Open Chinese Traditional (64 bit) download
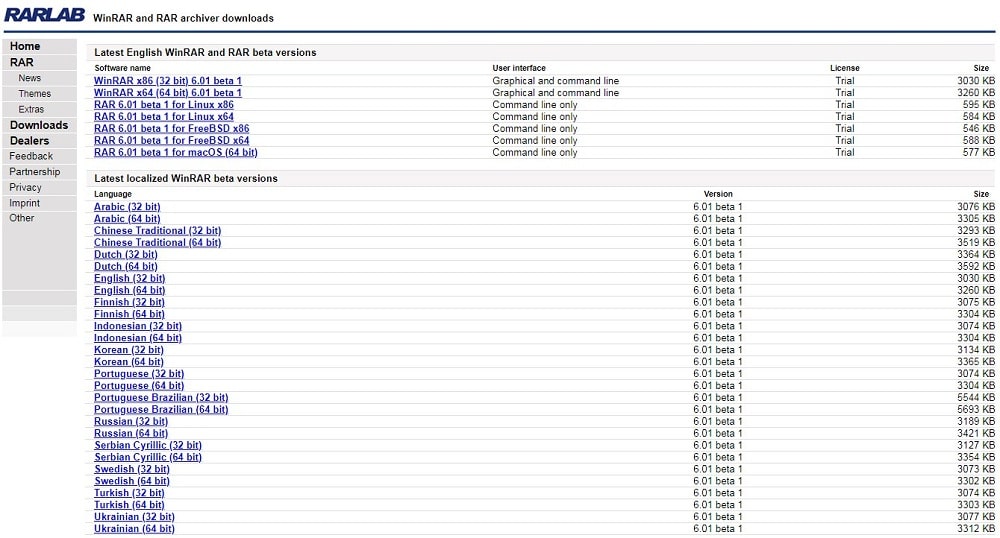Image resolution: width=1000 pixels, height=538 pixels. pyautogui.click(x=158, y=243)
